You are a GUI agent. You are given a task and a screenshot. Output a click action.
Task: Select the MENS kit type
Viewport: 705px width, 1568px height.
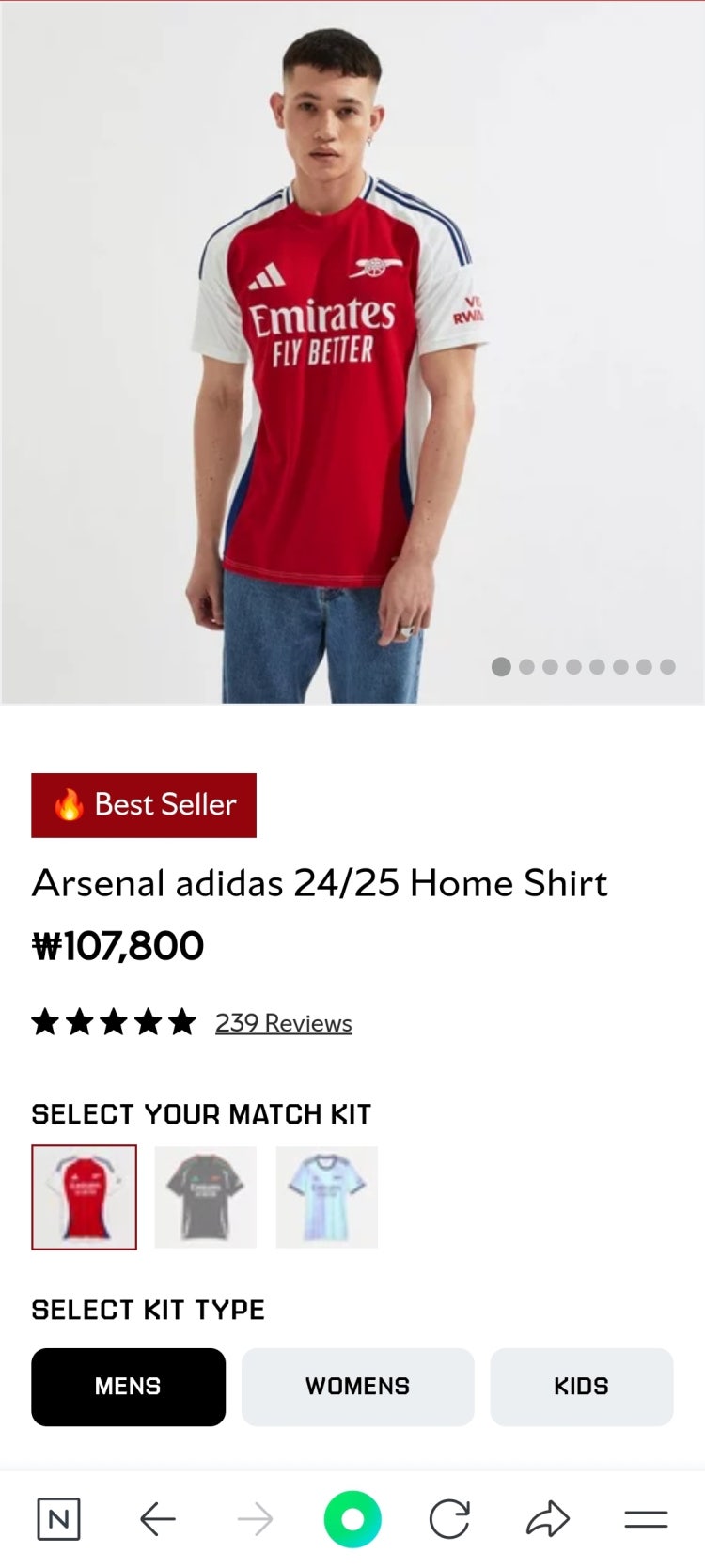coord(128,1387)
